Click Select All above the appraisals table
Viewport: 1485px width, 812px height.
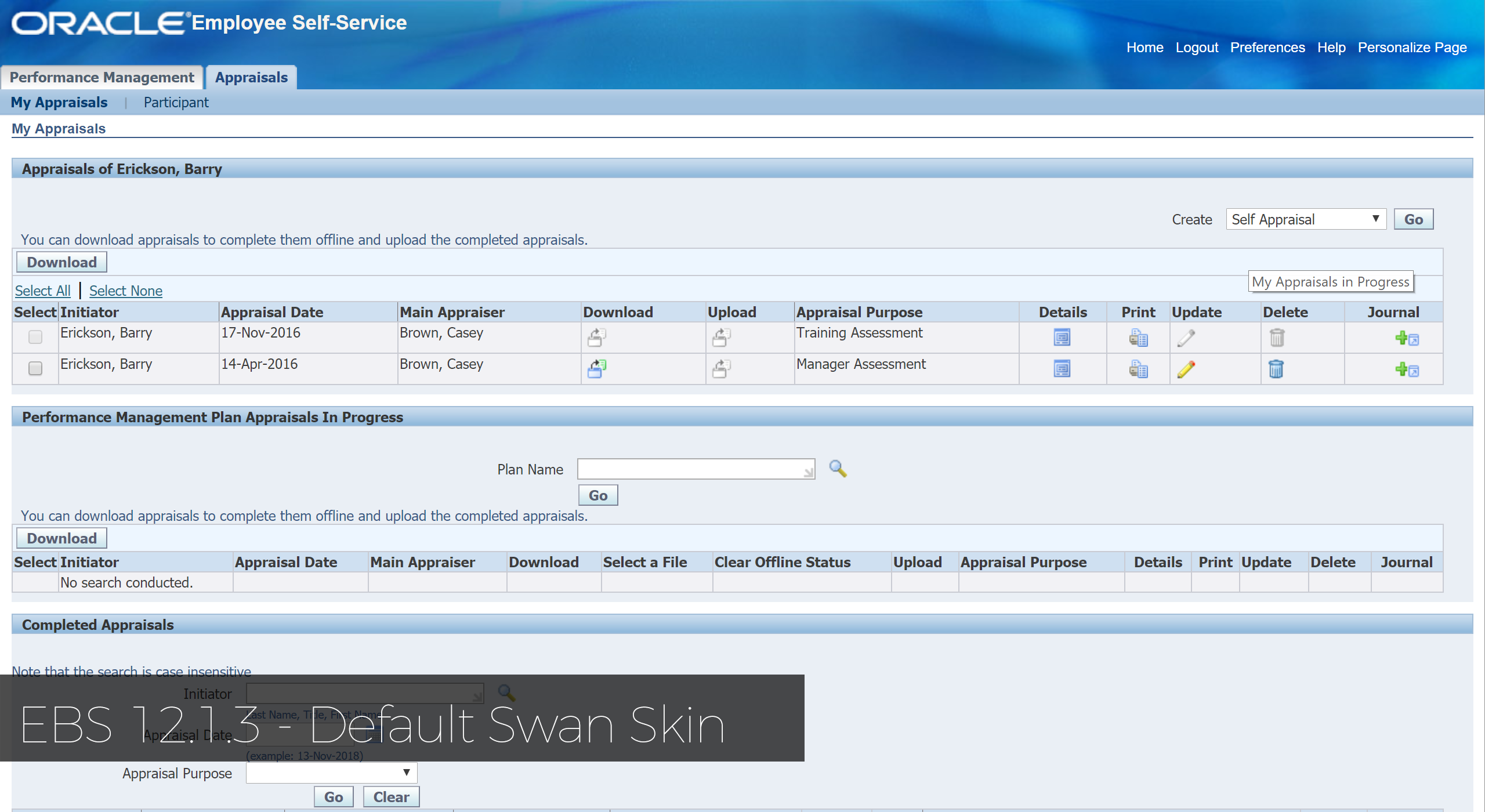pos(43,291)
